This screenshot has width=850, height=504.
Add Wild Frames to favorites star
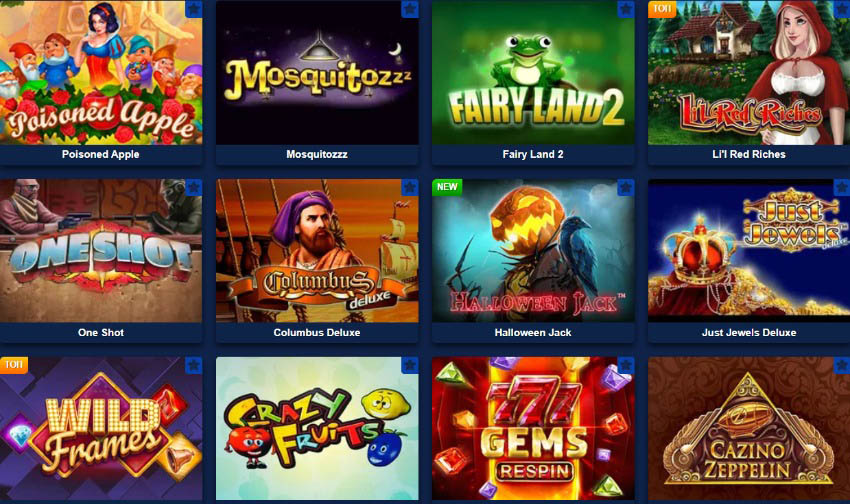click(x=194, y=365)
